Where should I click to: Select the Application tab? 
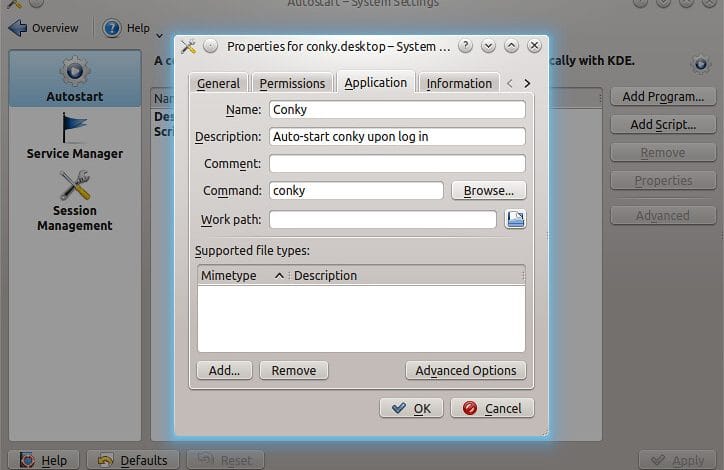click(x=375, y=83)
